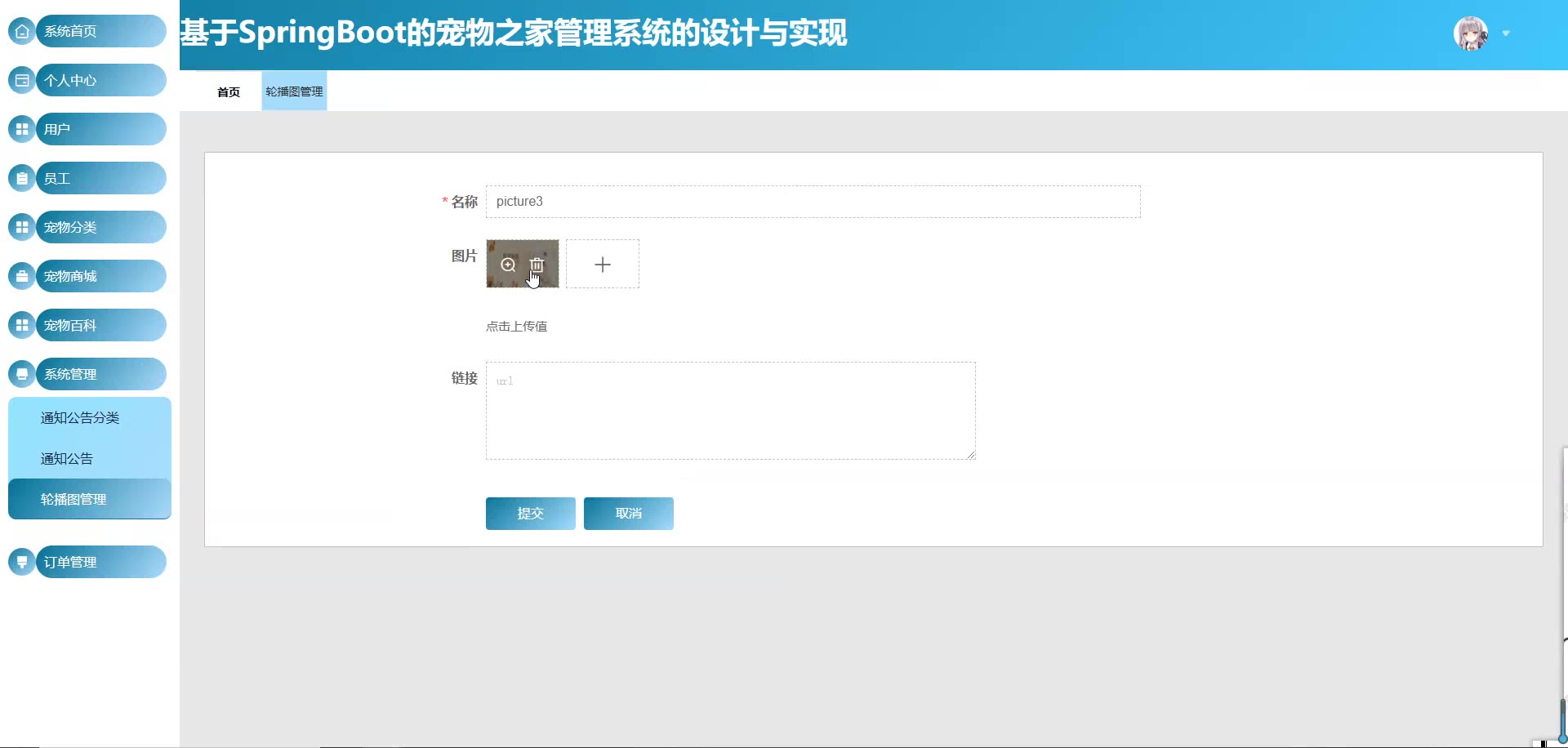1568x748 pixels.
Task: Switch to the 首页 tab
Action: [x=229, y=92]
